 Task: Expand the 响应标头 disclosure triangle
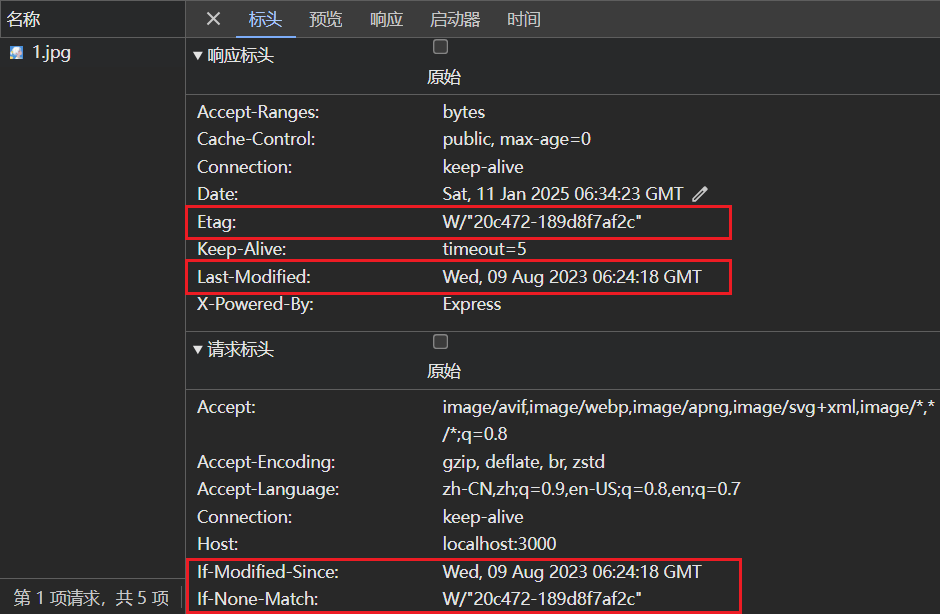tap(197, 56)
